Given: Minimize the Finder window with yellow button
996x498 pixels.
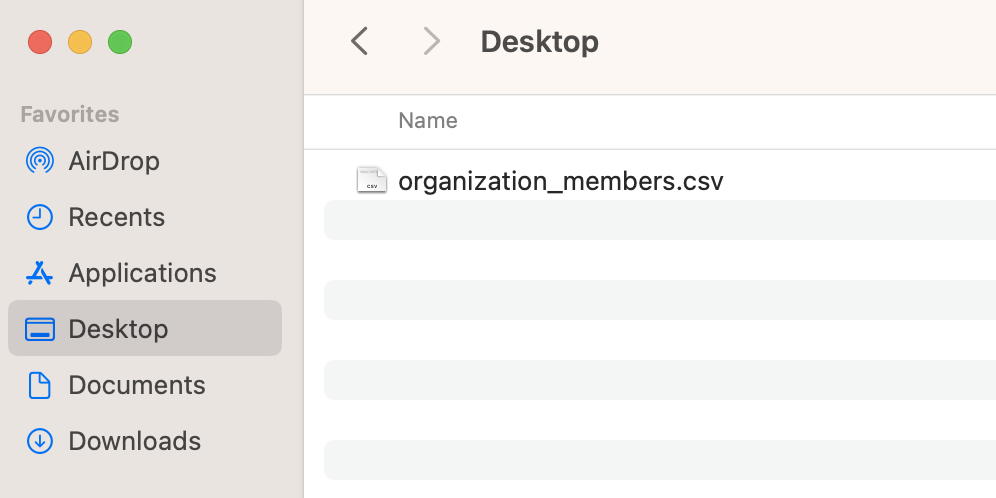Looking at the screenshot, I should 80,42.
